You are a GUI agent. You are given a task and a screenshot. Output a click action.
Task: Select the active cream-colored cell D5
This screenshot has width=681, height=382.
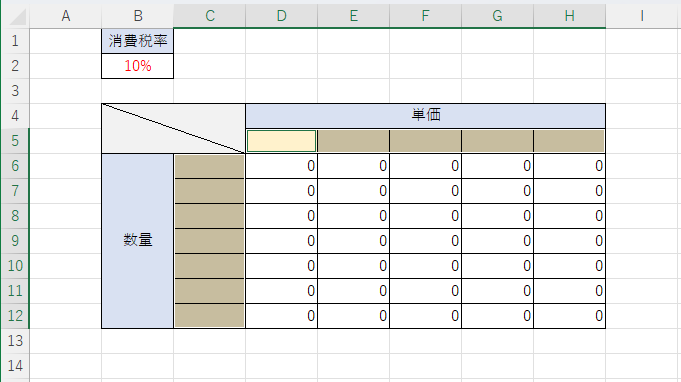[x=282, y=141]
